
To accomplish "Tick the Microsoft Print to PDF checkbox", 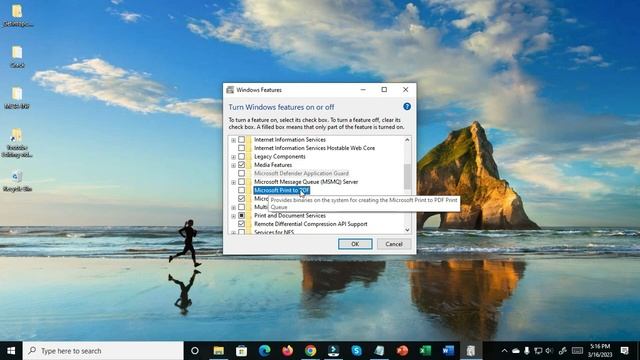I will [x=241, y=190].
